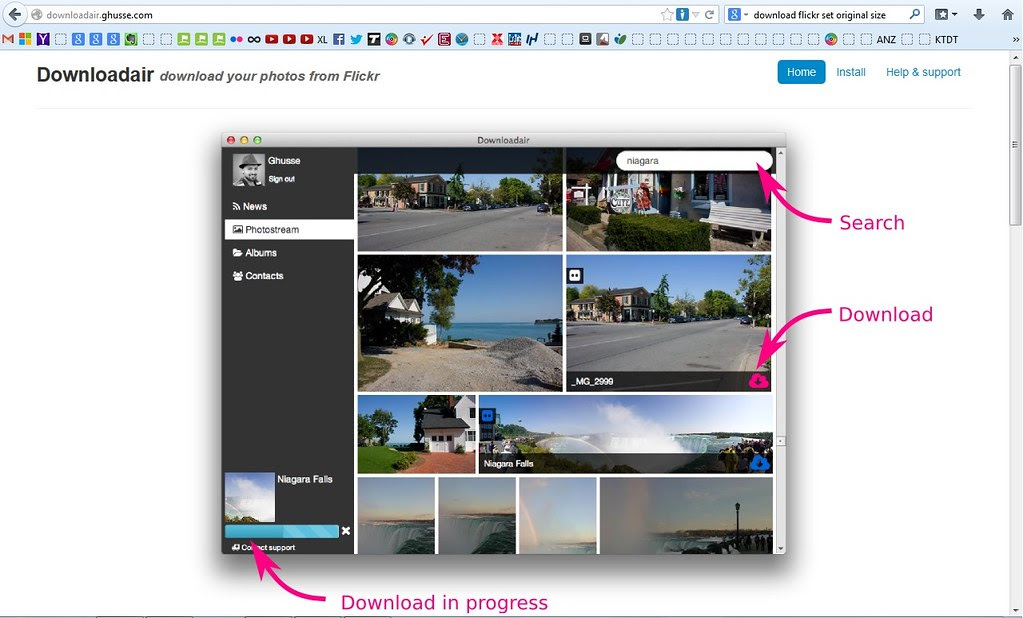Click the Sign out link under Ghusse

click(281, 179)
